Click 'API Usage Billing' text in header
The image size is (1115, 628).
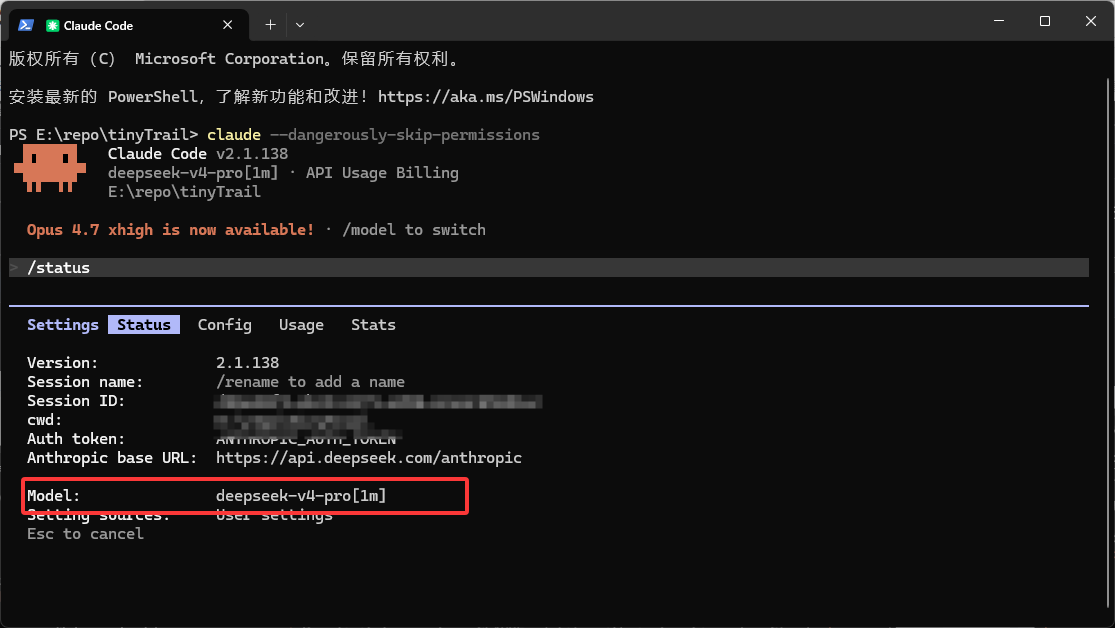pyautogui.click(x=383, y=173)
